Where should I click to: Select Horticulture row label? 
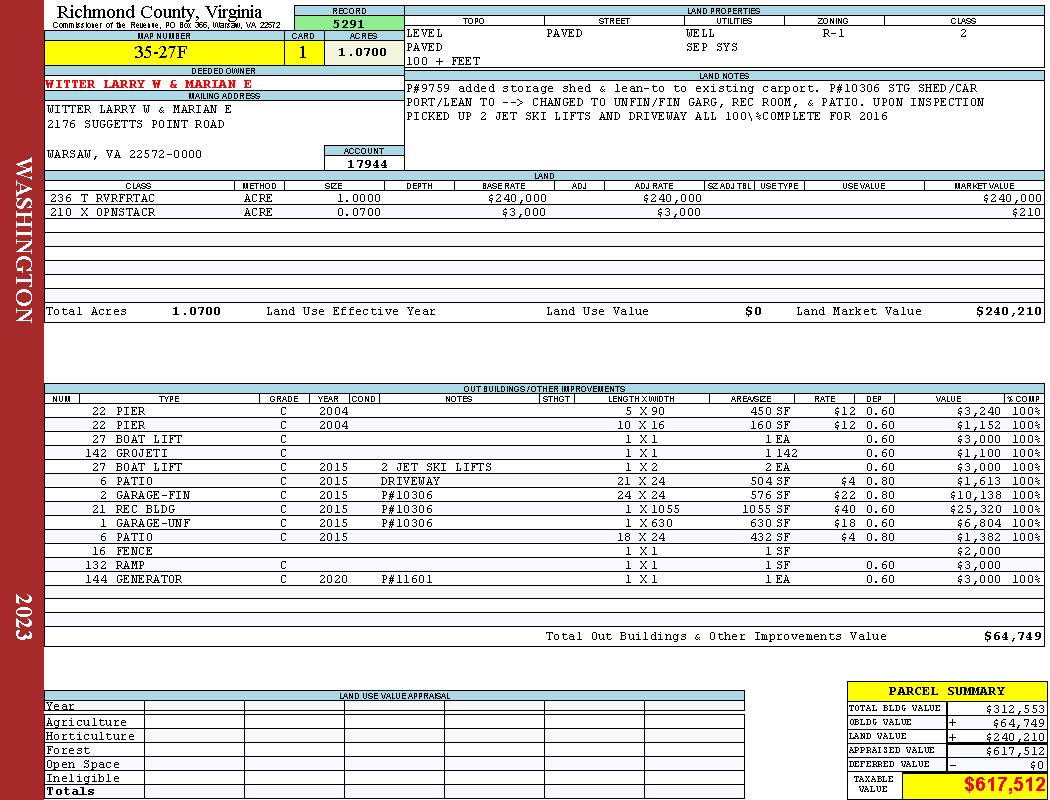pos(90,736)
